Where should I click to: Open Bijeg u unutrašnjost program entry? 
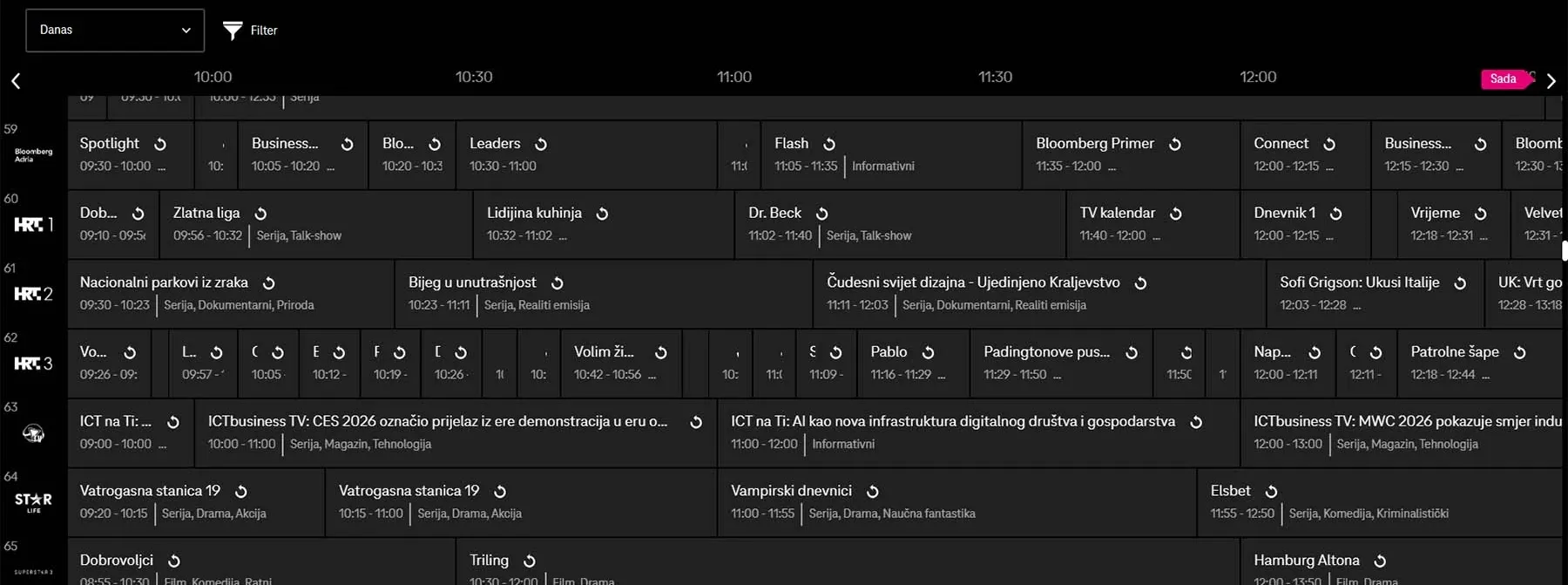pos(604,295)
